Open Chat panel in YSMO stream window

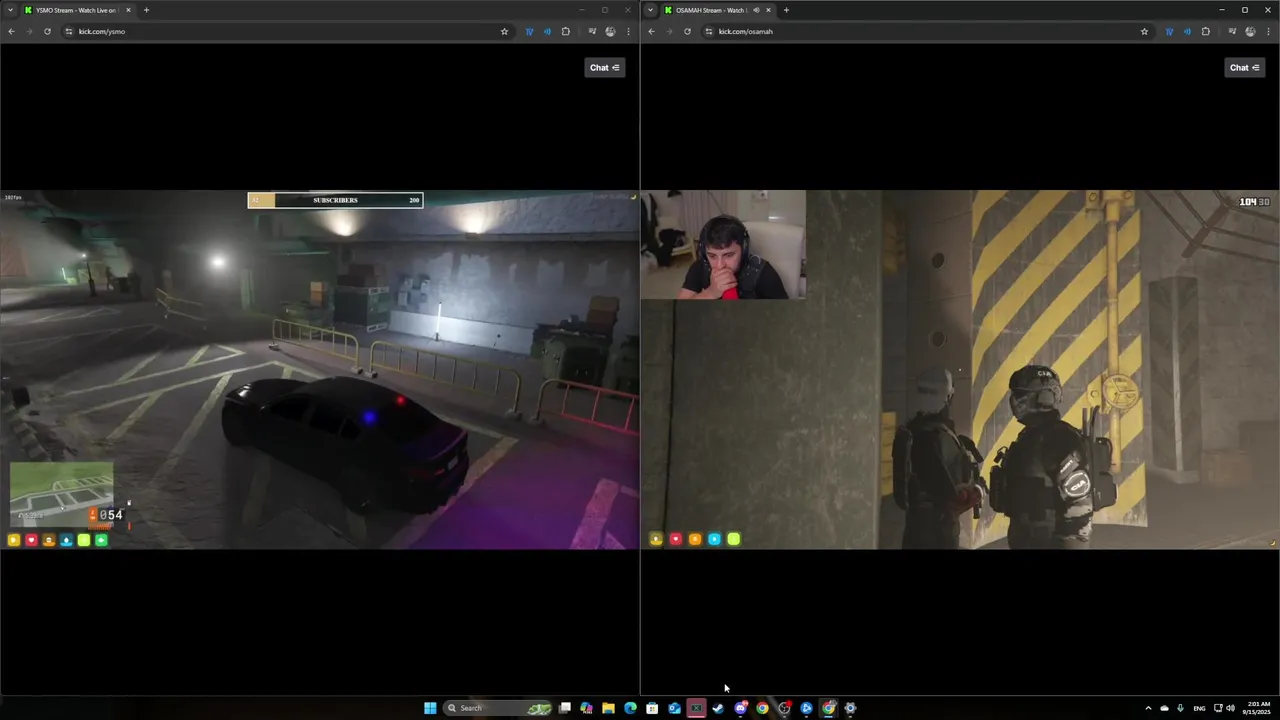pos(604,67)
